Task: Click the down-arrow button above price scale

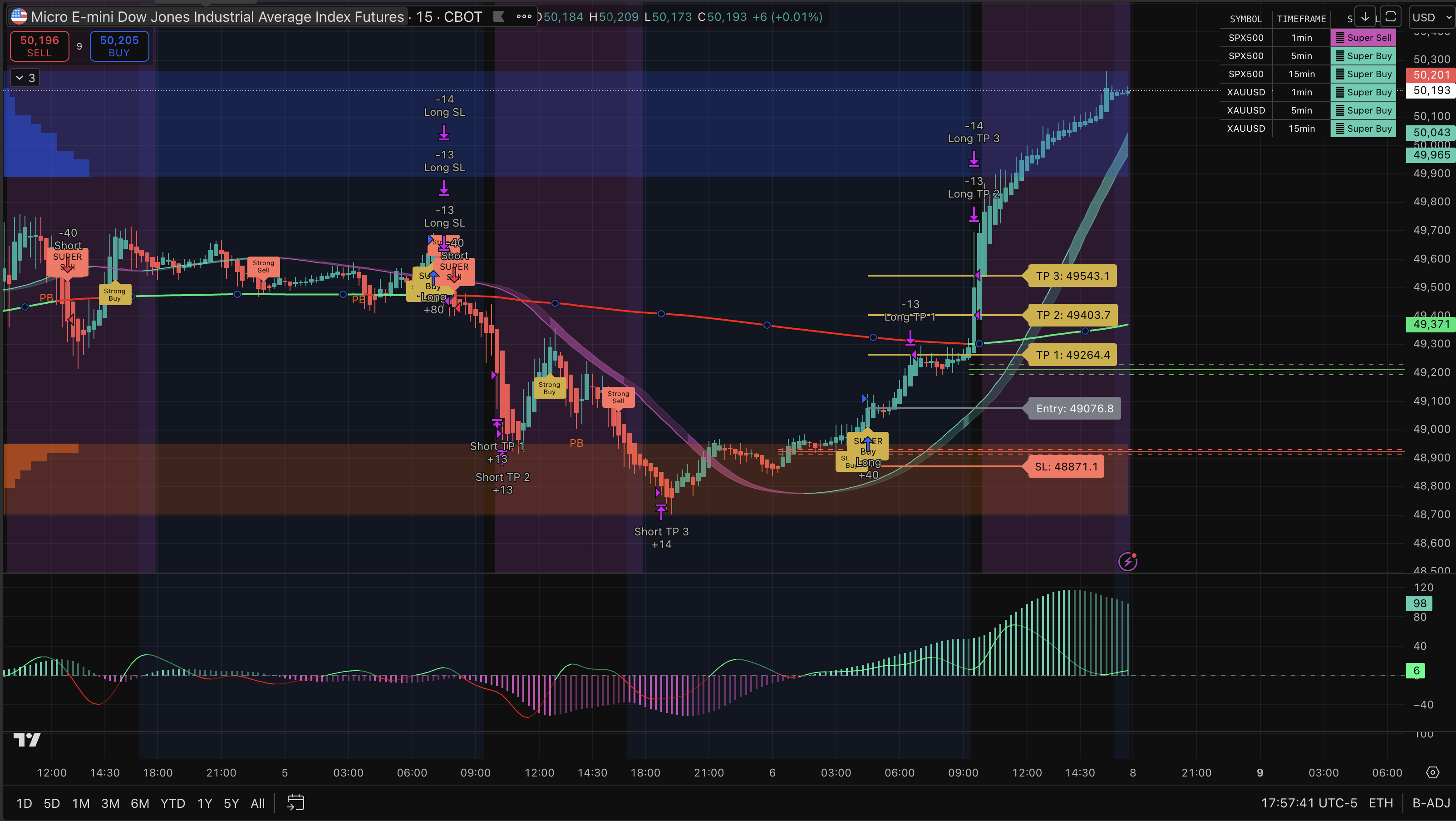Action: click(1365, 17)
